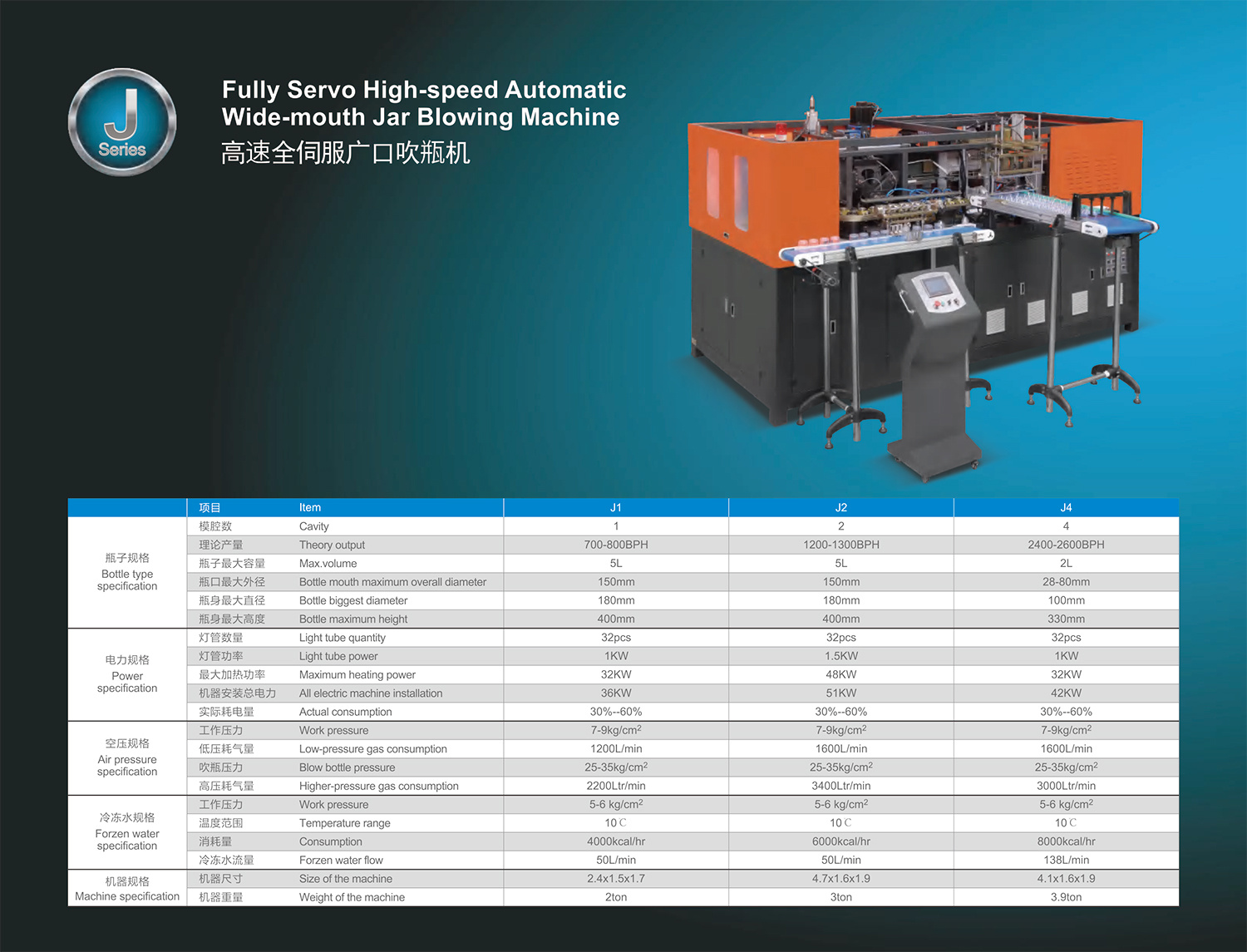Click the 'Size of the machine' row label
This screenshot has width=1247, height=952.
coord(346,879)
